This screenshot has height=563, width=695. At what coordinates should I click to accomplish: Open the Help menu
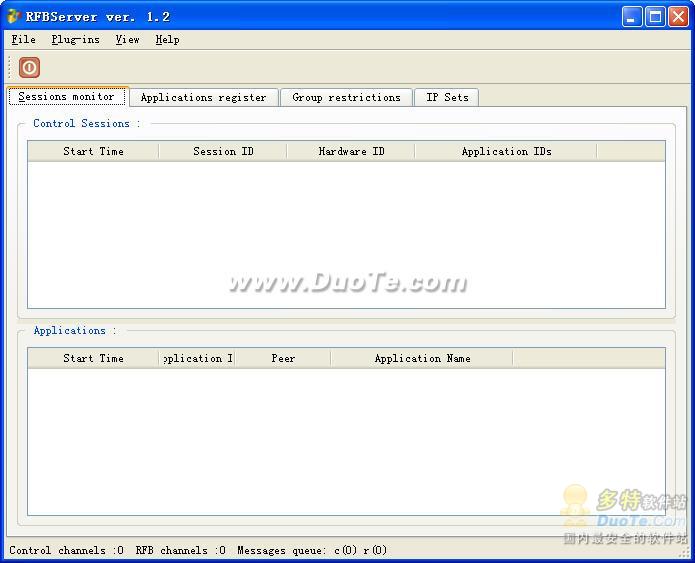(x=167, y=39)
